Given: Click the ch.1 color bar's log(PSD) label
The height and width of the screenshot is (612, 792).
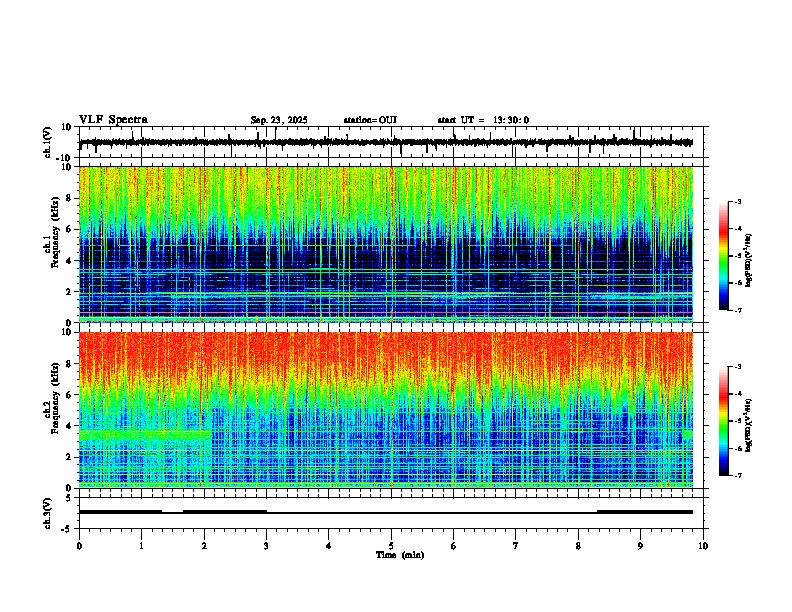Looking at the screenshot, I should [748, 260].
